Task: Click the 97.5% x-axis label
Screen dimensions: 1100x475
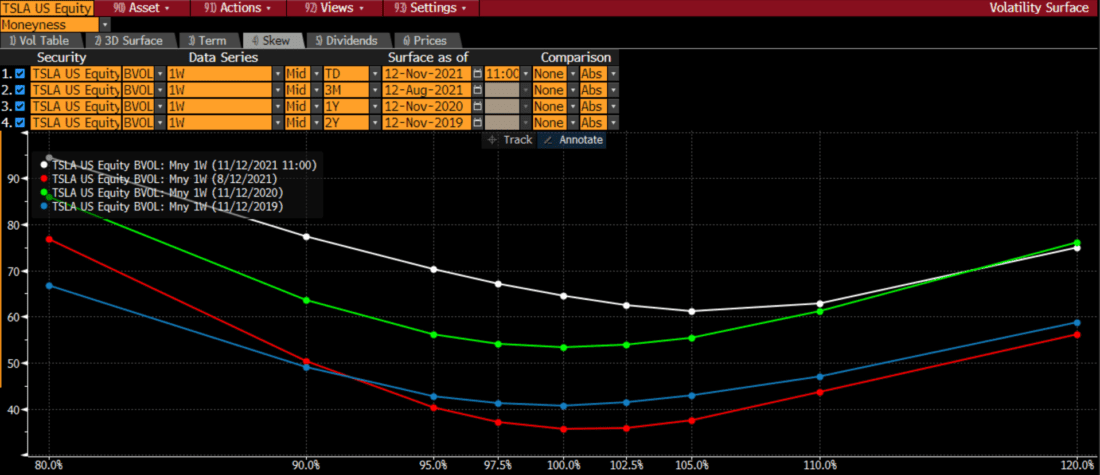Action: (x=499, y=465)
